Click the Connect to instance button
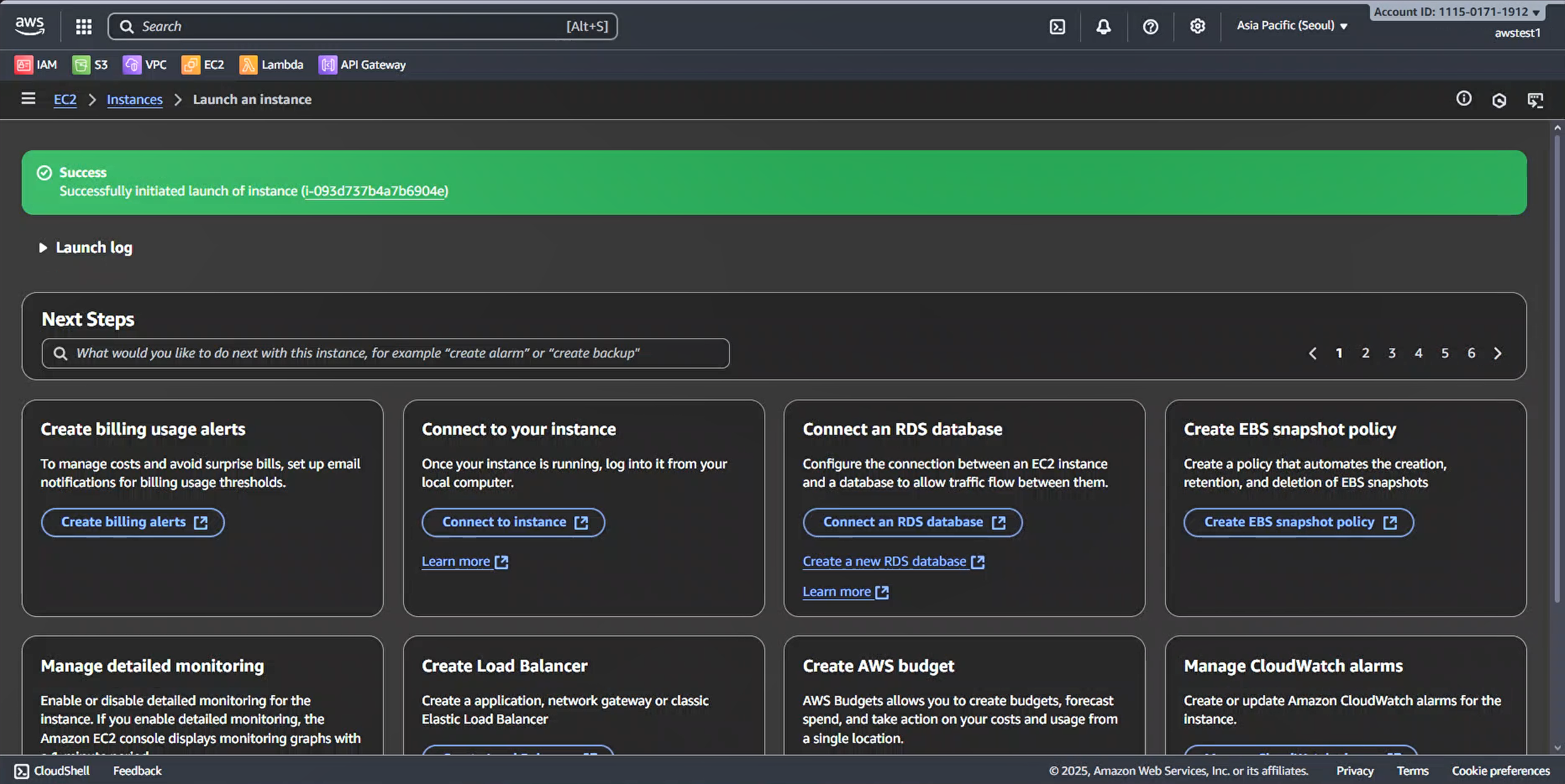Image resolution: width=1565 pixels, height=784 pixels. click(x=513, y=522)
